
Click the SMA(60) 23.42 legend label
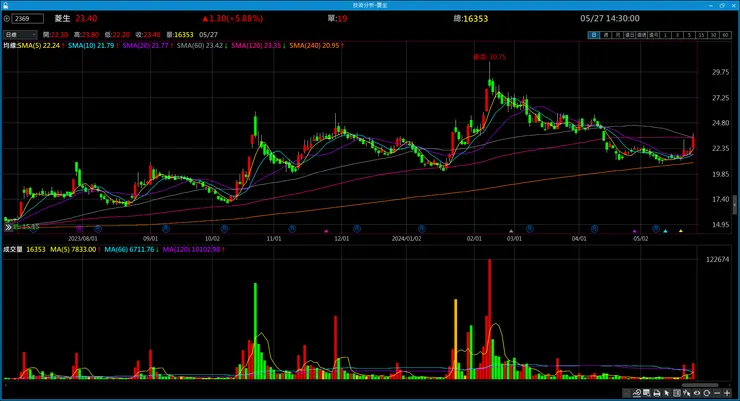tap(202, 45)
